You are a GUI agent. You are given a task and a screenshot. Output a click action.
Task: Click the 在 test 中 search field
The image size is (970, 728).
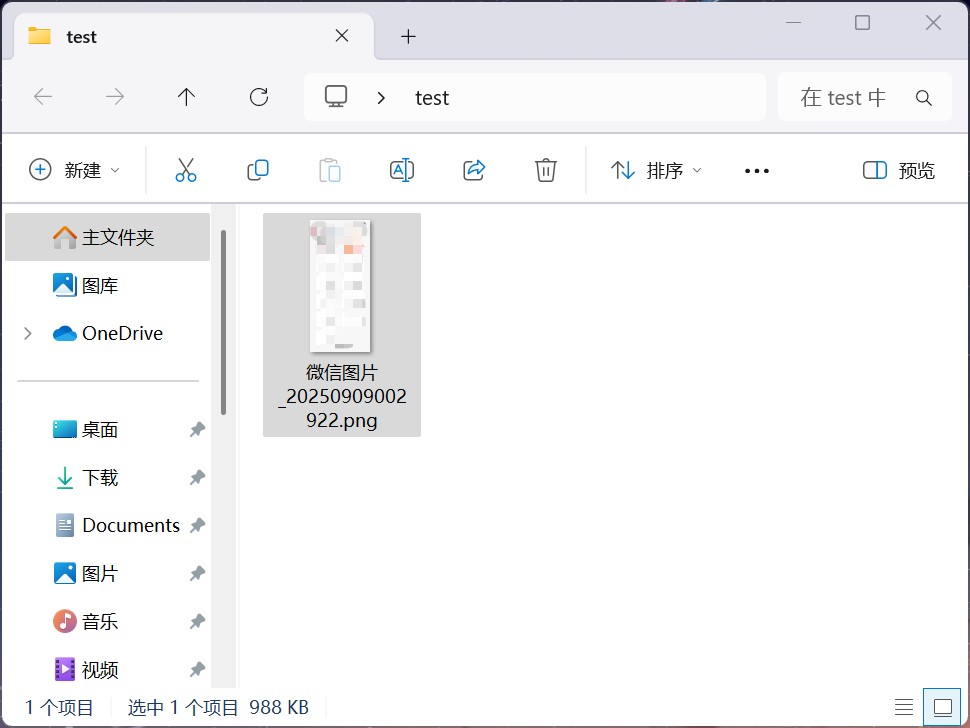[x=864, y=97]
